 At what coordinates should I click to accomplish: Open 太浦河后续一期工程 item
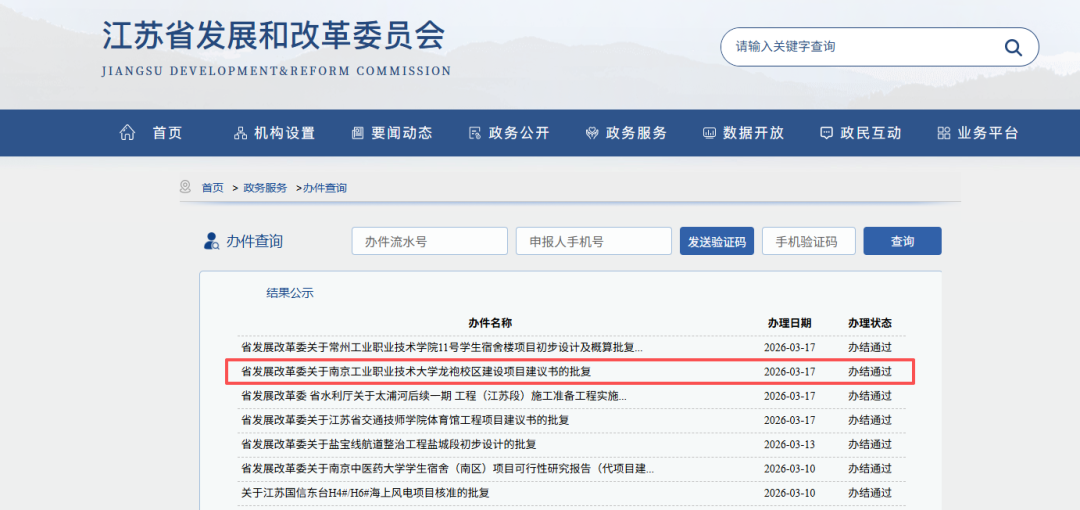point(434,396)
